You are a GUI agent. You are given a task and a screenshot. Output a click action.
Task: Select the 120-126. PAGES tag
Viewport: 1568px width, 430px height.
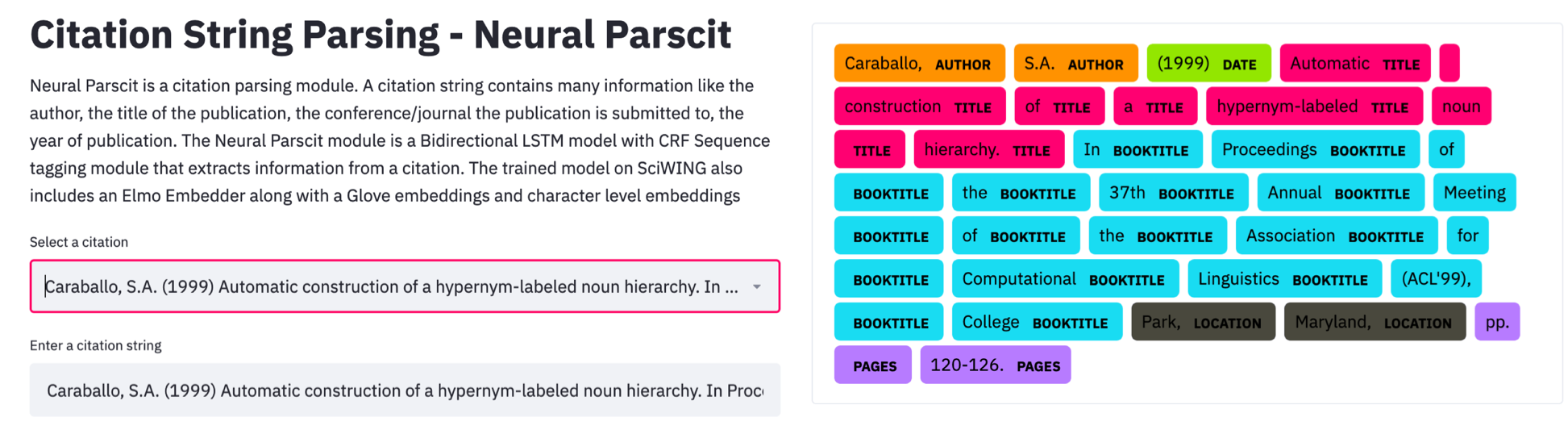[995, 365]
